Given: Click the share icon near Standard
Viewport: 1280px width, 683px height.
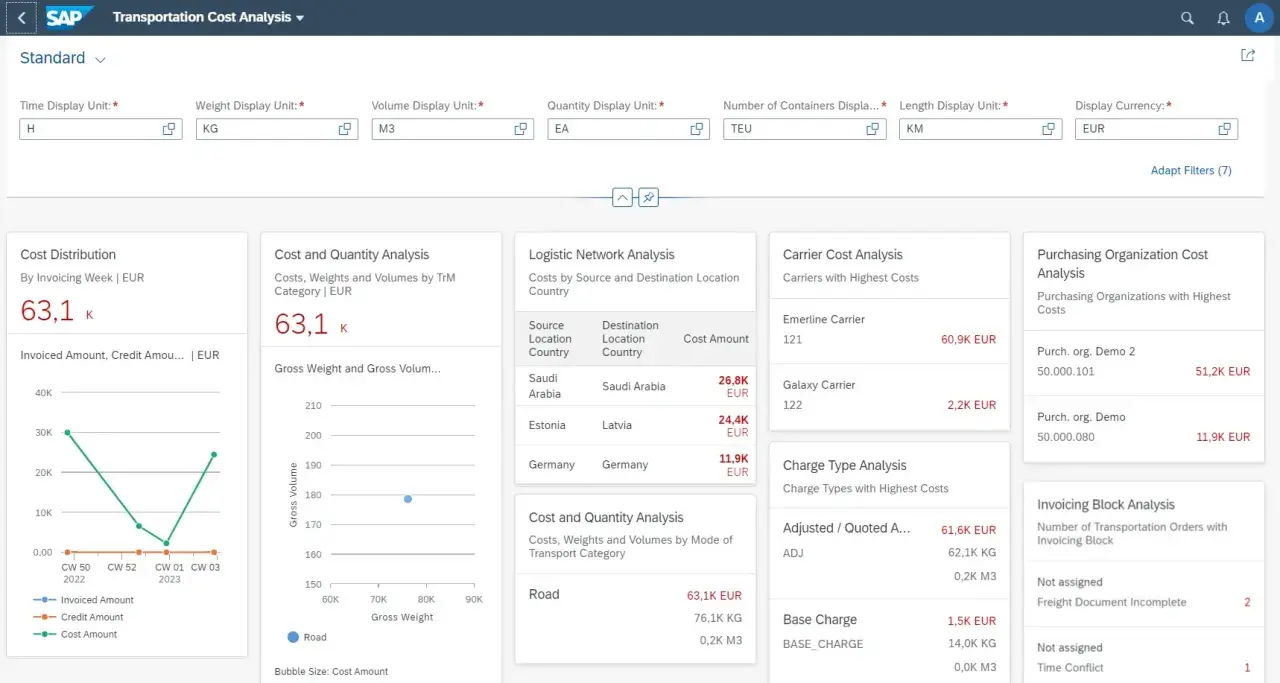Looking at the screenshot, I should [x=1248, y=56].
